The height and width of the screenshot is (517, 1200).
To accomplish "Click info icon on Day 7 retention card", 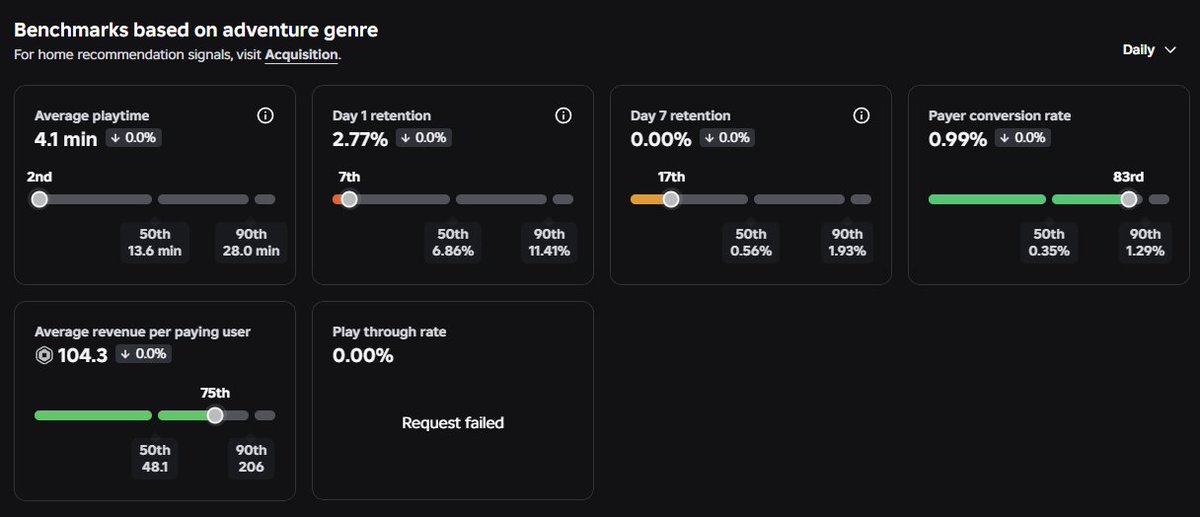I will 861,116.
